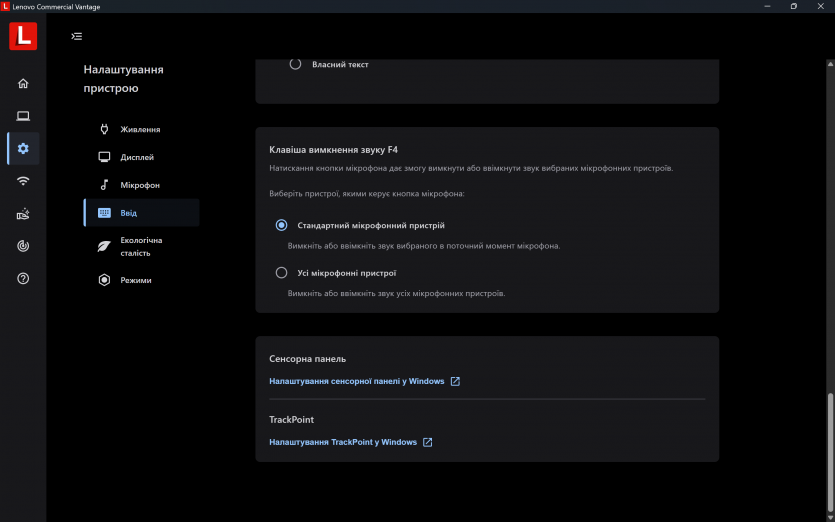Go to Дисплей display settings
The image size is (835, 522).
pos(137,157)
